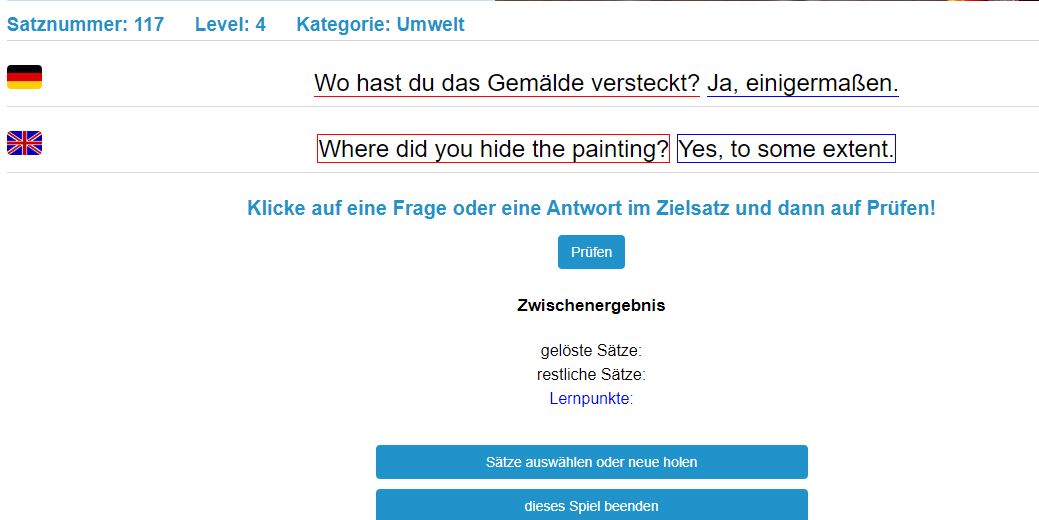
Task: Click the German answer 'Ja, einigermaßen.'
Action: tap(802, 83)
